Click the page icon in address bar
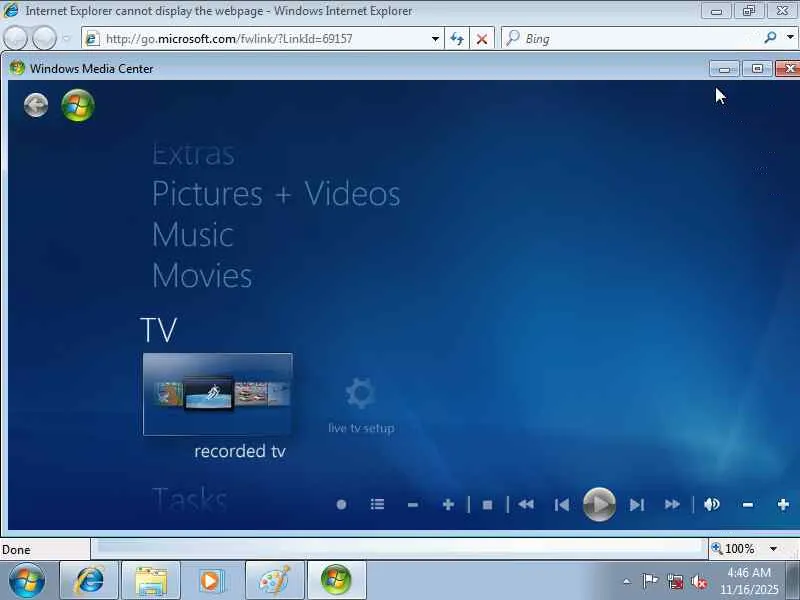Screen dimensions: 800x600 coord(92,39)
